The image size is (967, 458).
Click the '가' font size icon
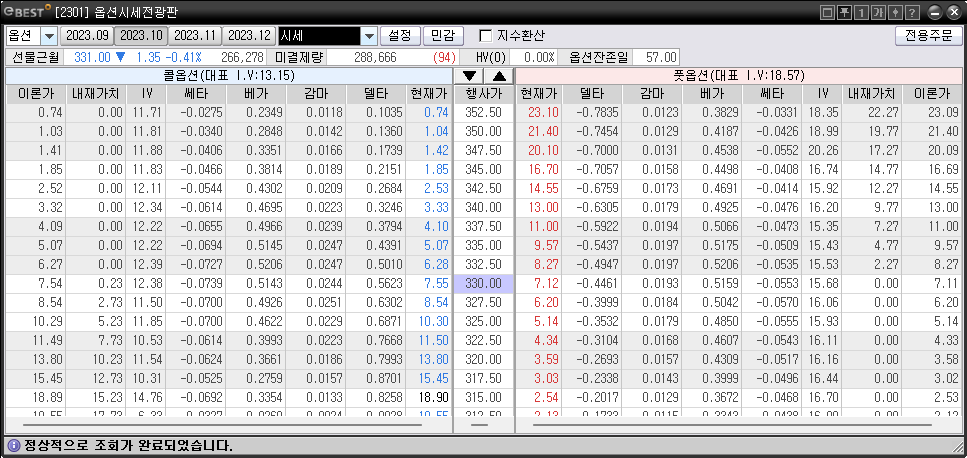[879, 12]
